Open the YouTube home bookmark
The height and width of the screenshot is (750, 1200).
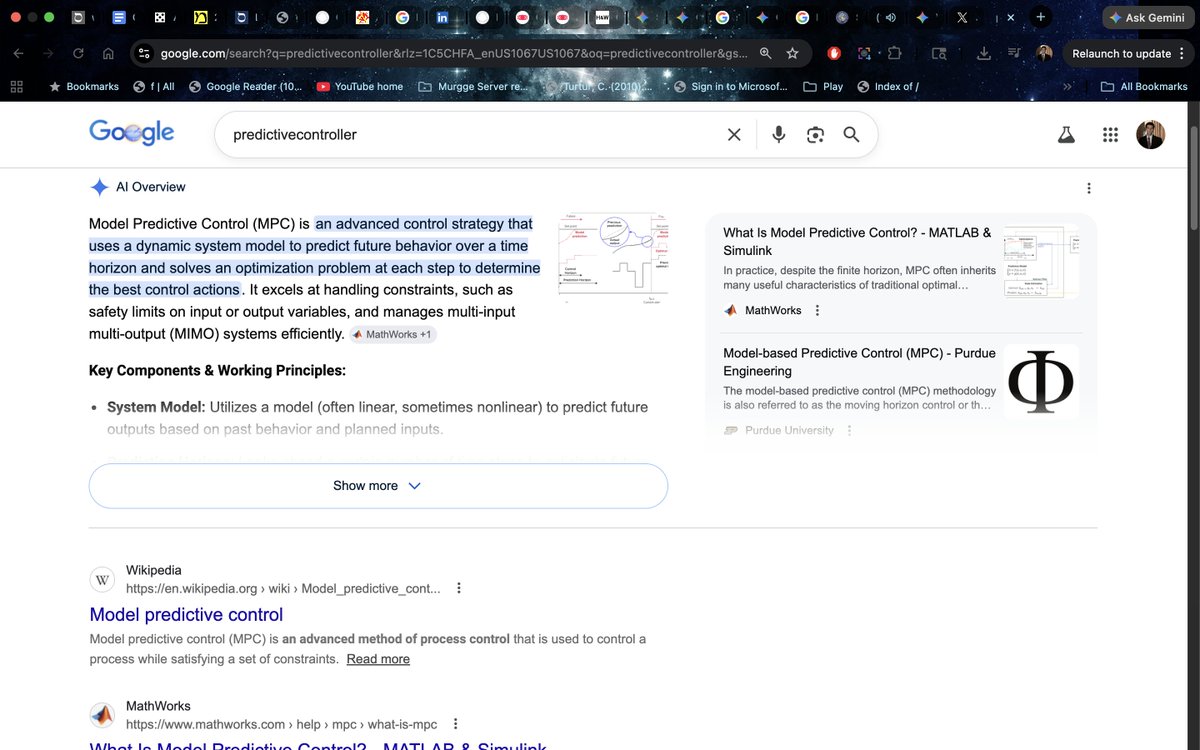(359, 87)
